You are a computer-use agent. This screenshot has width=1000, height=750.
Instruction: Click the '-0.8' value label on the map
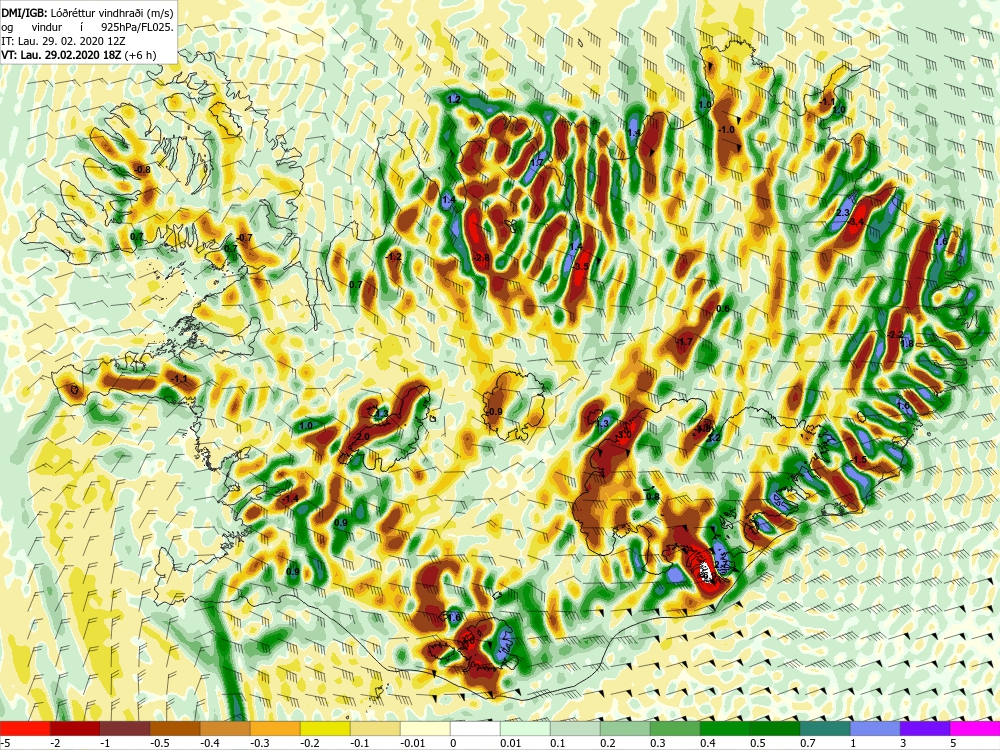tap(142, 170)
